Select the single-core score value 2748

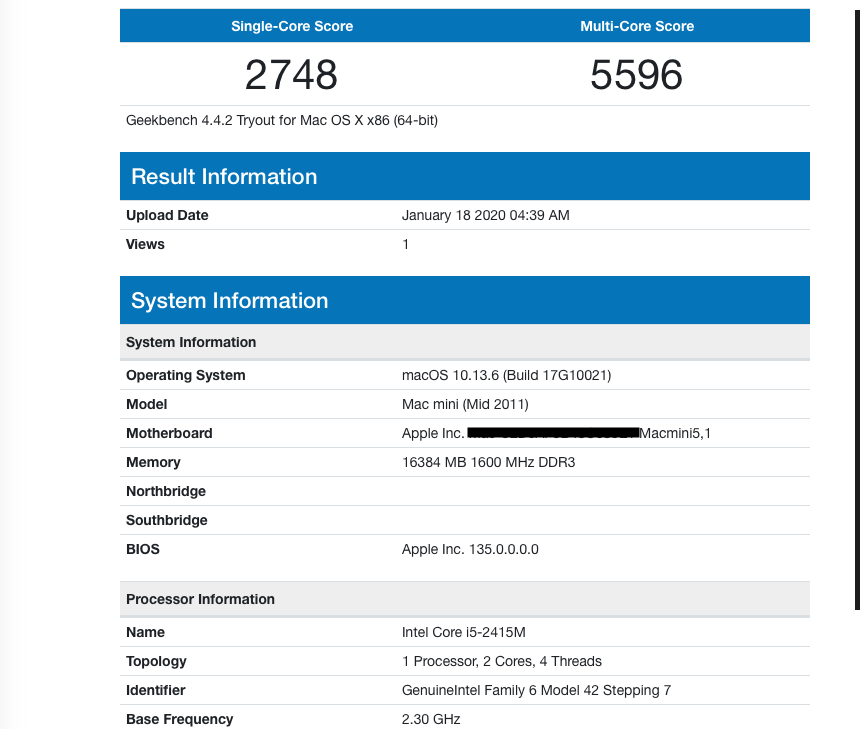[x=291, y=75]
